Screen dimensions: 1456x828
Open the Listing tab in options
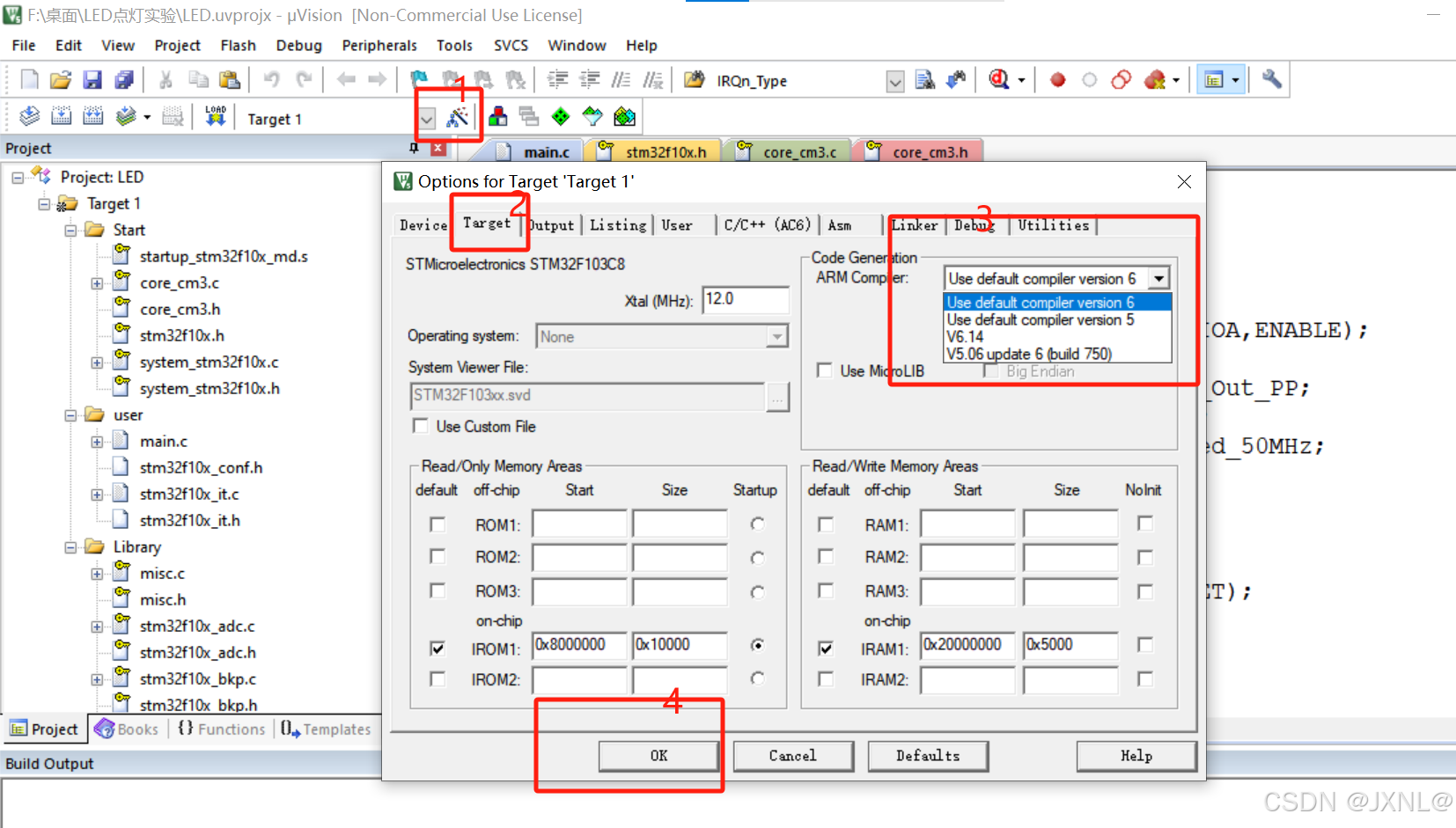click(x=618, y=225)
